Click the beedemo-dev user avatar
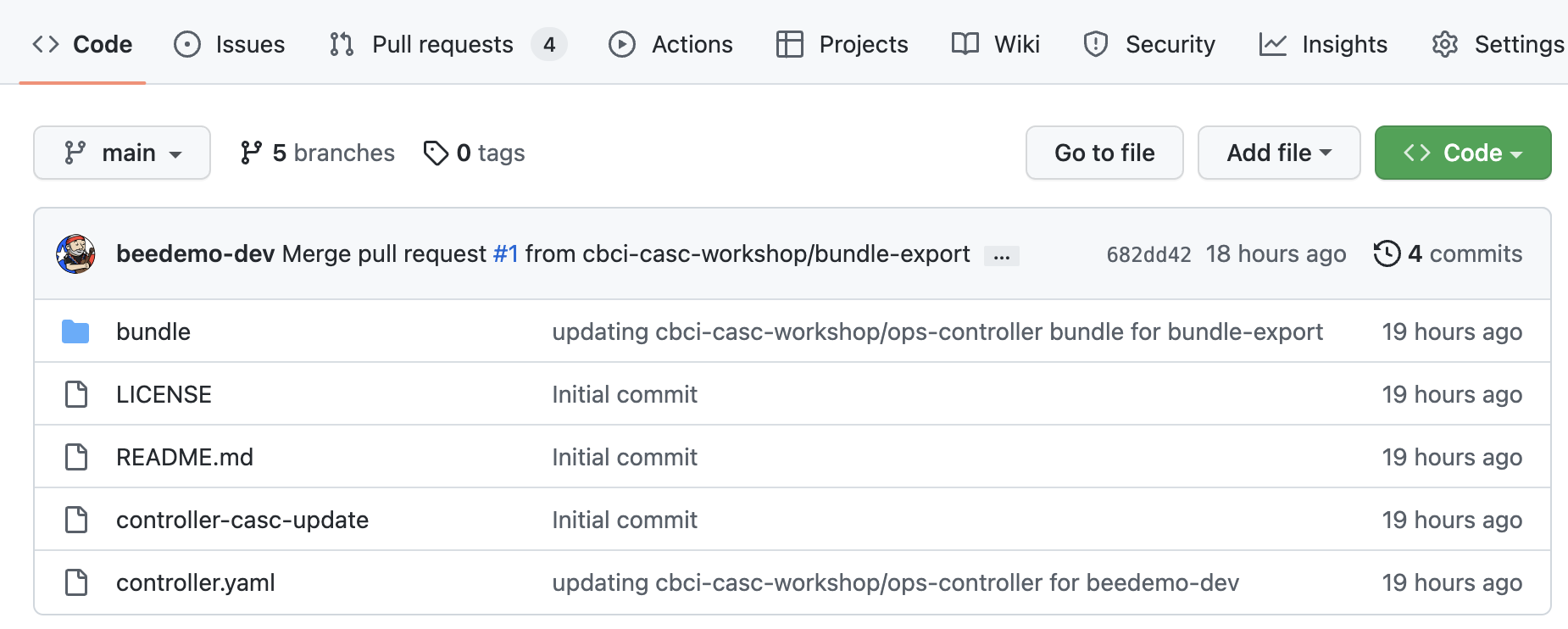This screenshot has height=629, width=1568. [75, 254]
